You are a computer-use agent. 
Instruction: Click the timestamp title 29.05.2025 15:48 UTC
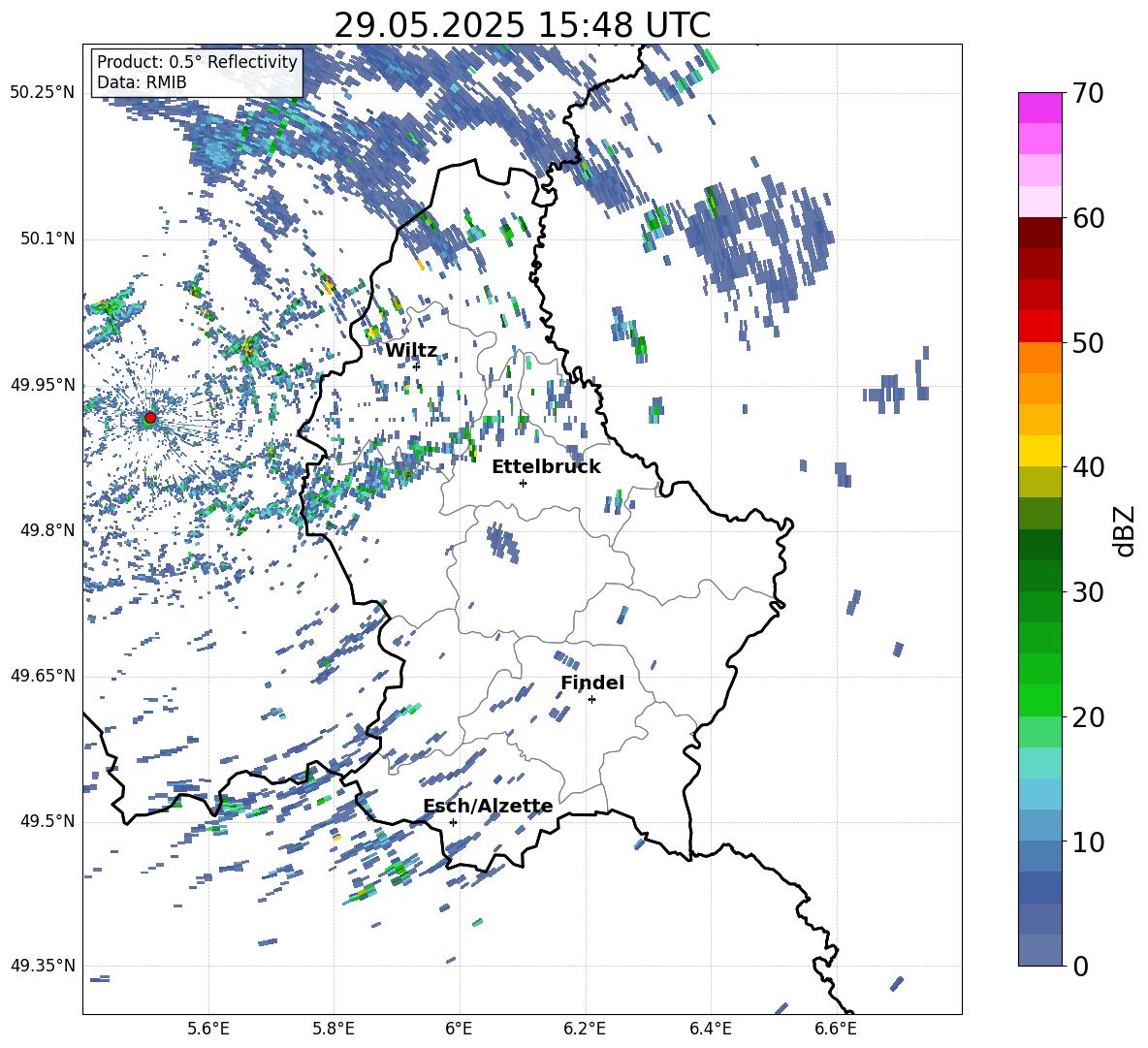[x=522, y=25]
